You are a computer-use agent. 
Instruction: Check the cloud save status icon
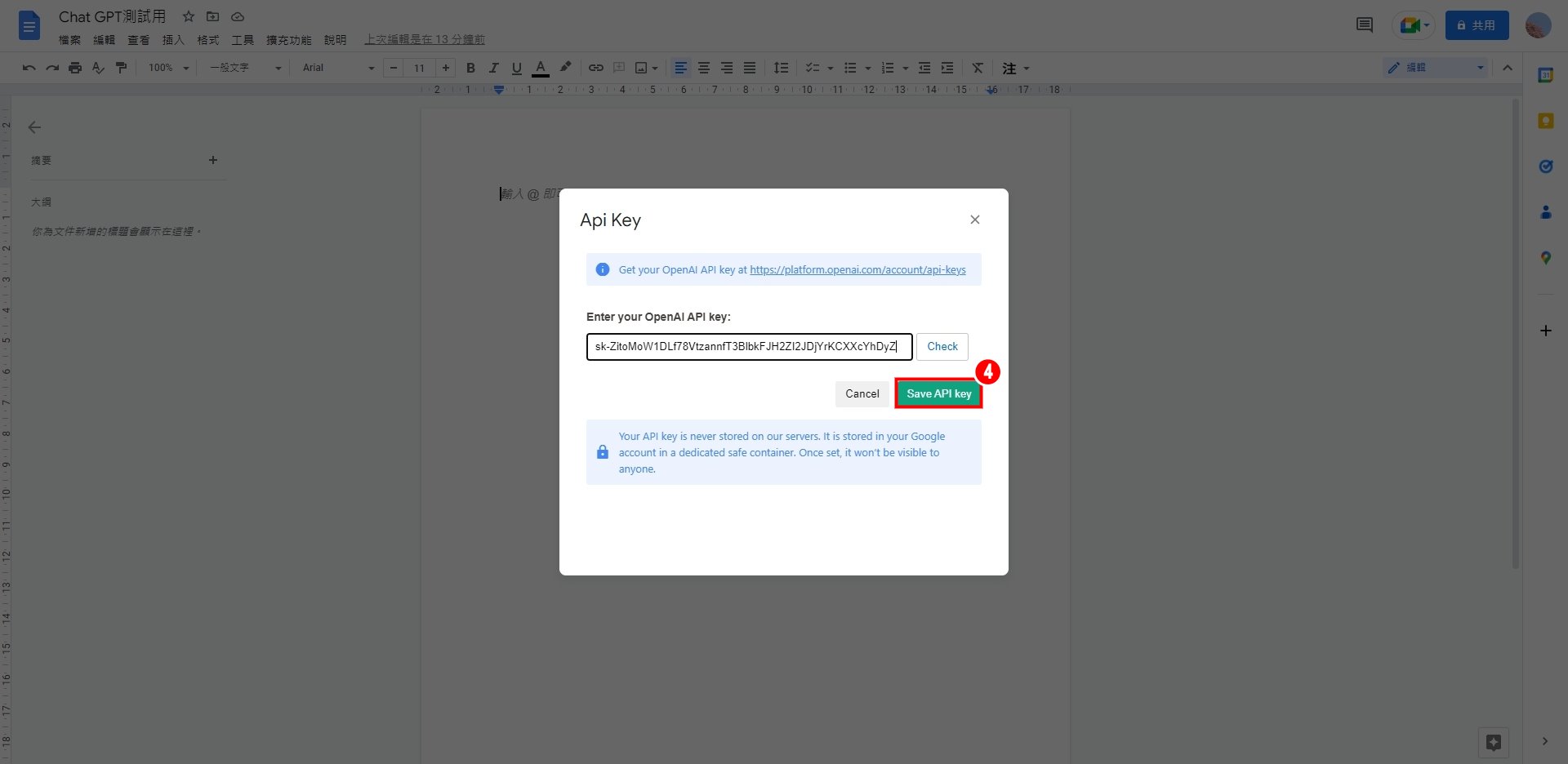(238, 16)
